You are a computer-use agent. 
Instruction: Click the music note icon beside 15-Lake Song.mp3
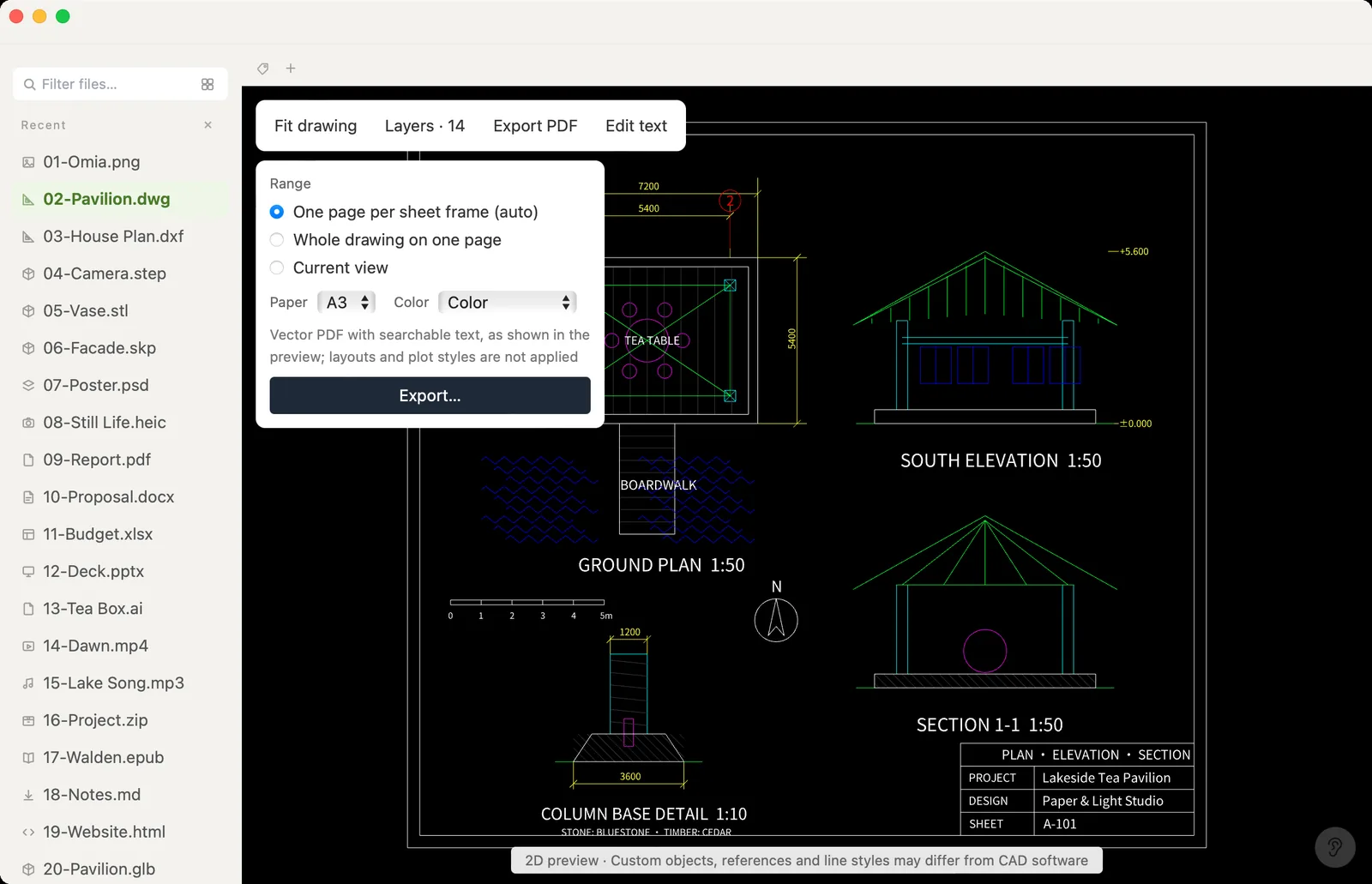tap(28, 683)
